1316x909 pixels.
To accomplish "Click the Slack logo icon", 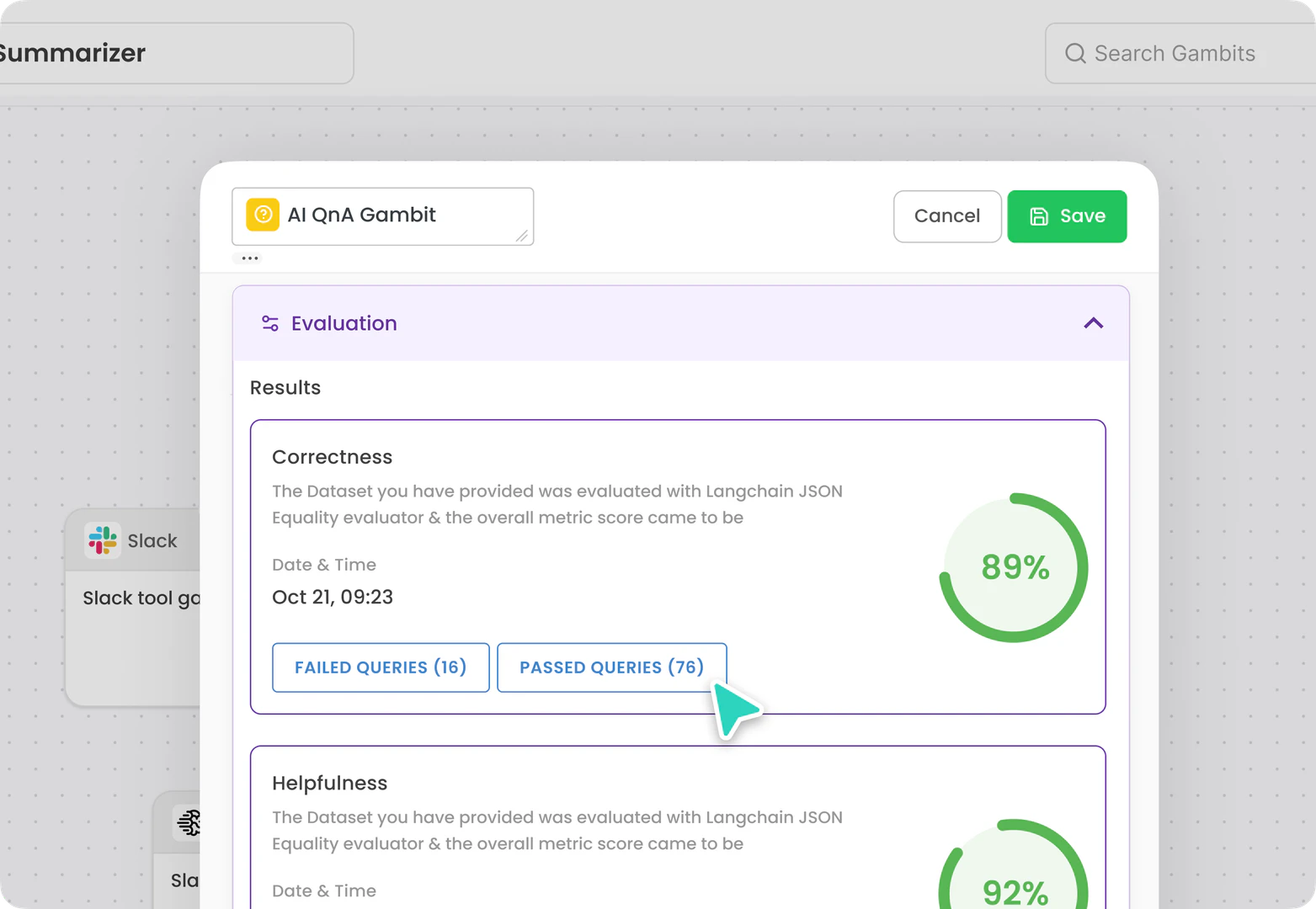I will 102,540.
